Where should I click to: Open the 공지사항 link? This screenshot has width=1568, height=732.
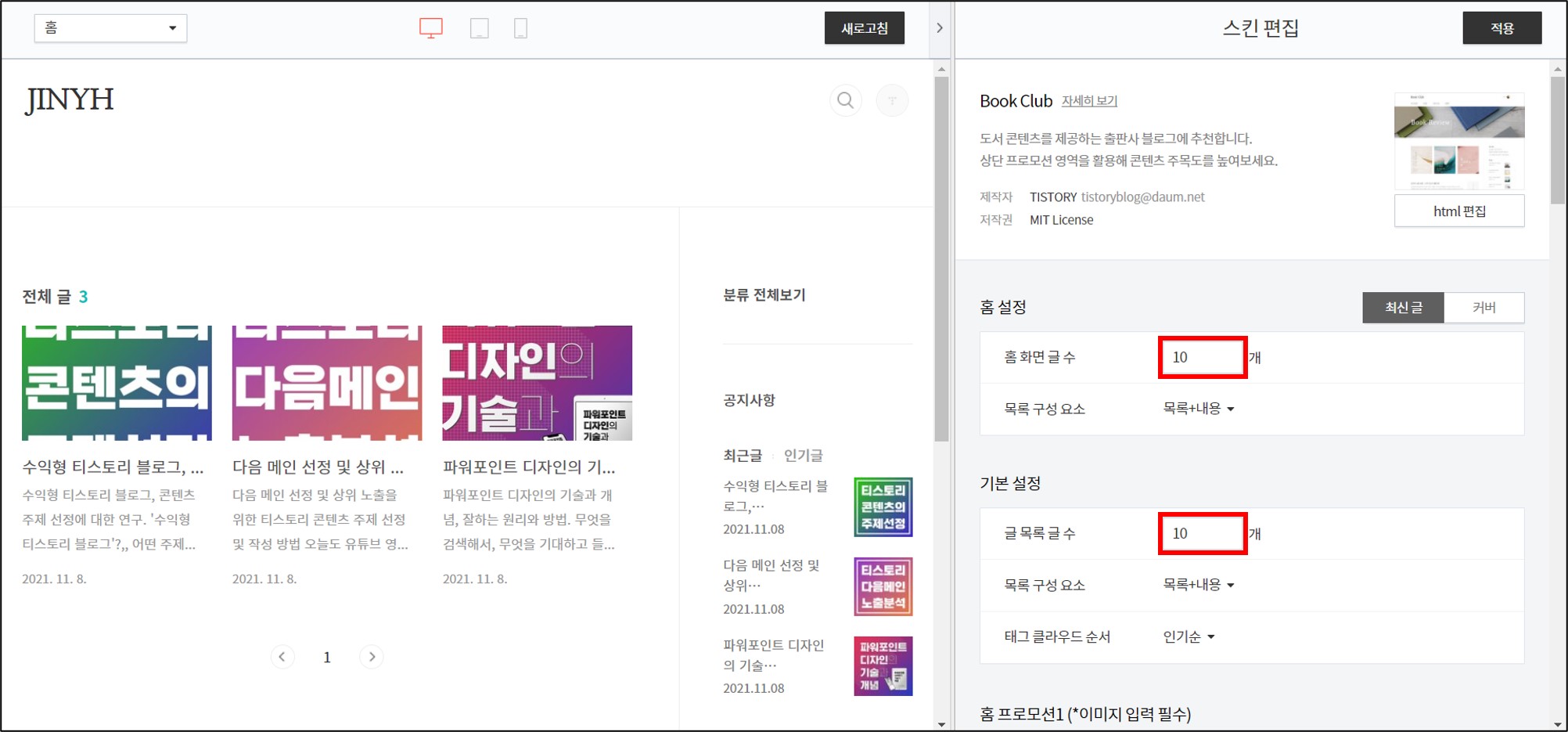tap(749, 400)
